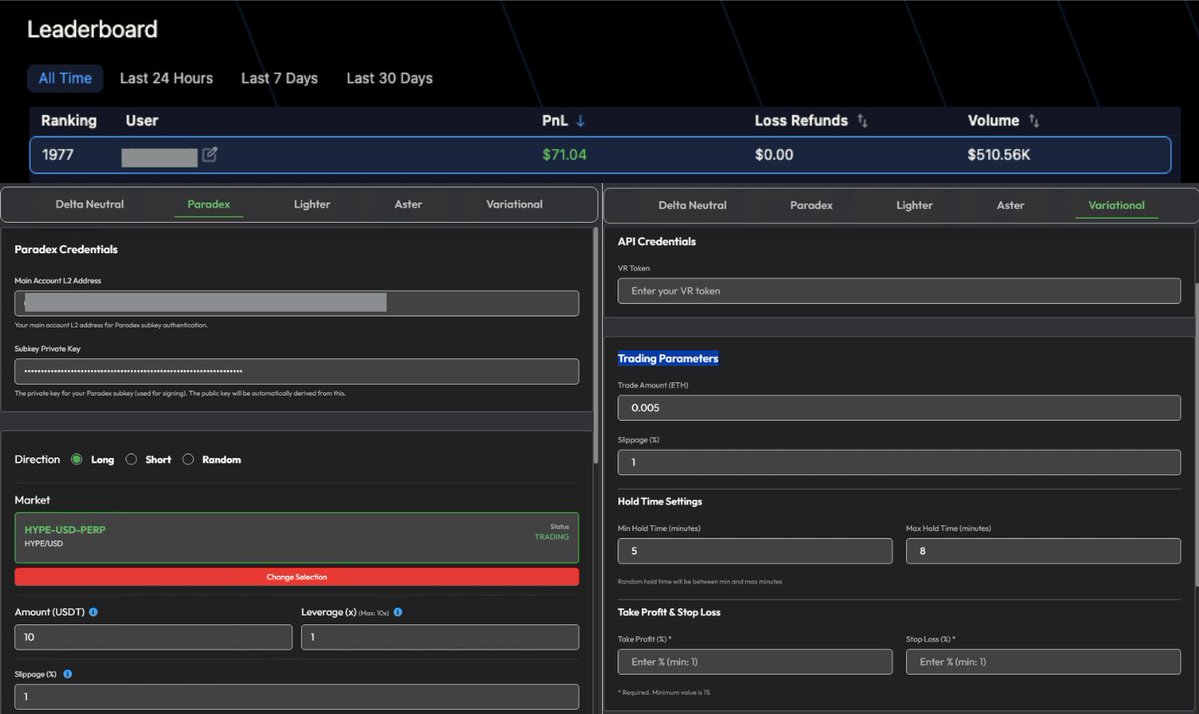Switch to Last 30 Days tab
Screen dimensions: 1199x714
[389, 78]
